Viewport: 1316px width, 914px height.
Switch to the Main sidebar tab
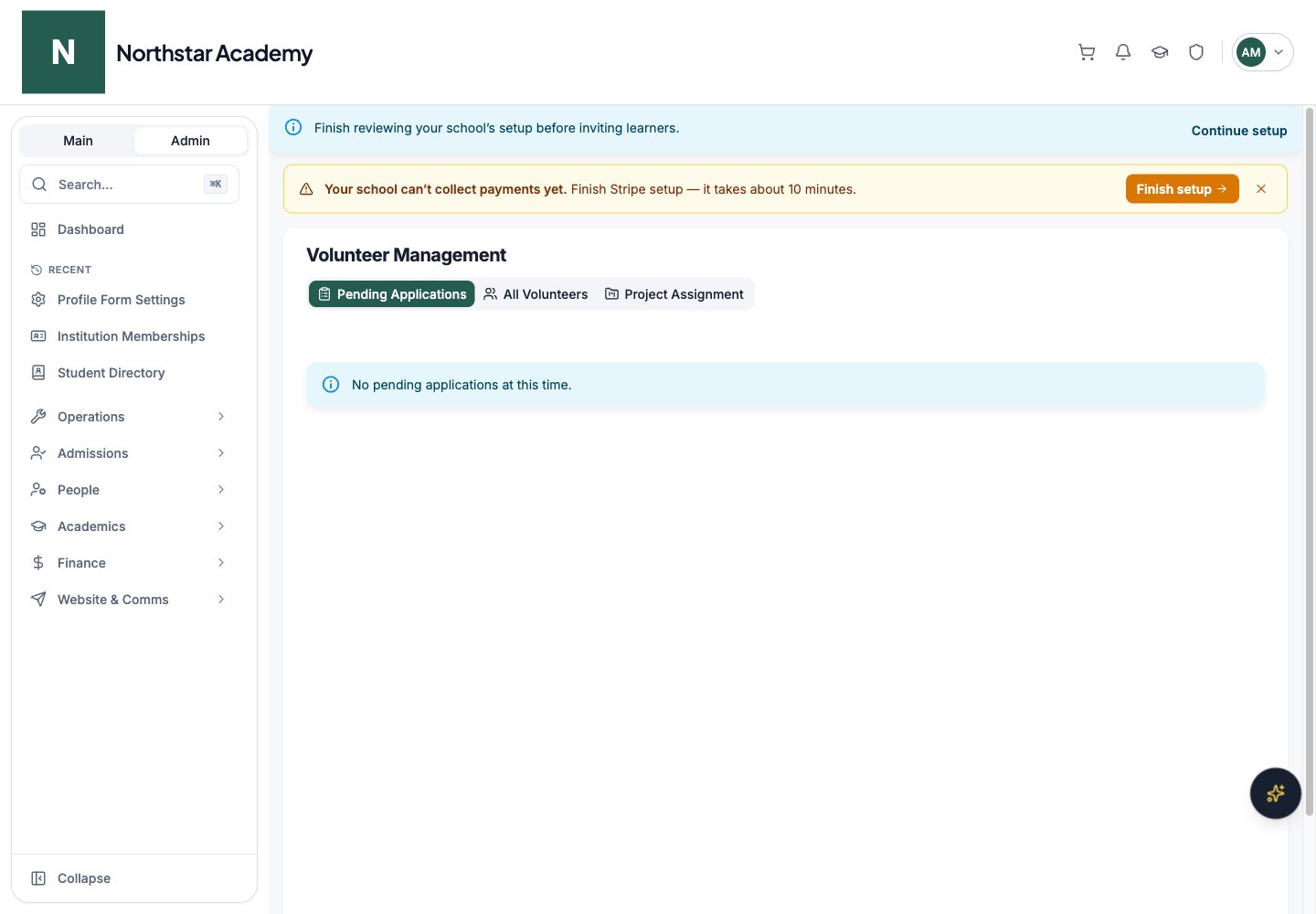(x=78, y=141)
